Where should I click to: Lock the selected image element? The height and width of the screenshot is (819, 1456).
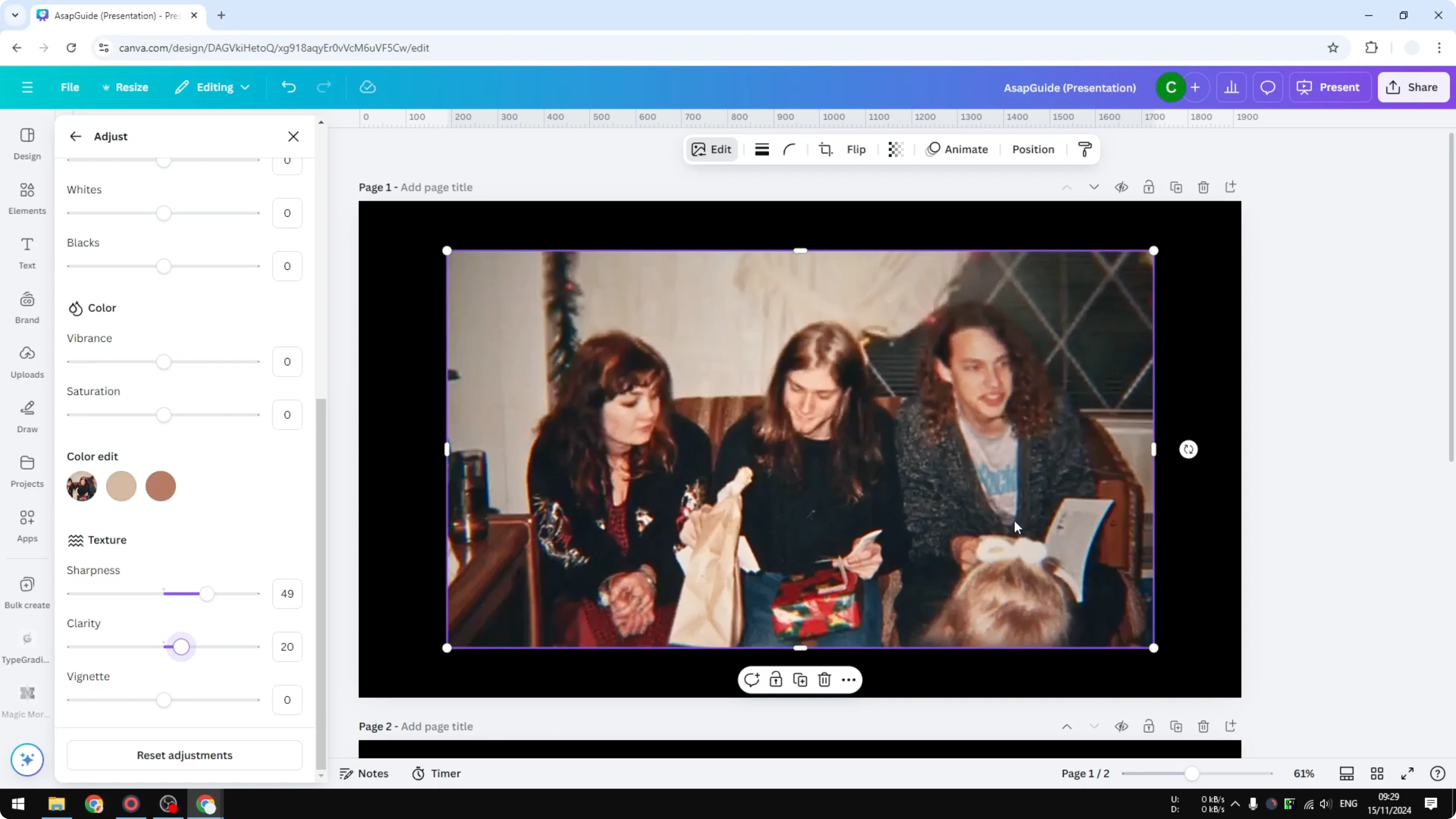coord(775,679)
